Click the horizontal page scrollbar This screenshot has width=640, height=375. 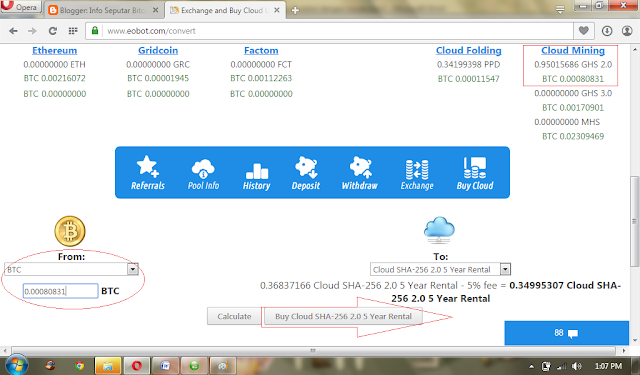point(313,351)
